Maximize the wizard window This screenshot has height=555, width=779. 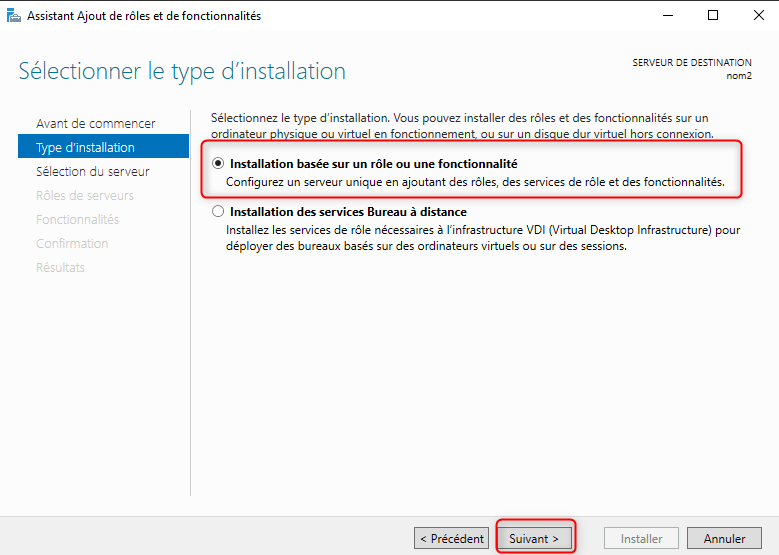(x=713, y=15)
